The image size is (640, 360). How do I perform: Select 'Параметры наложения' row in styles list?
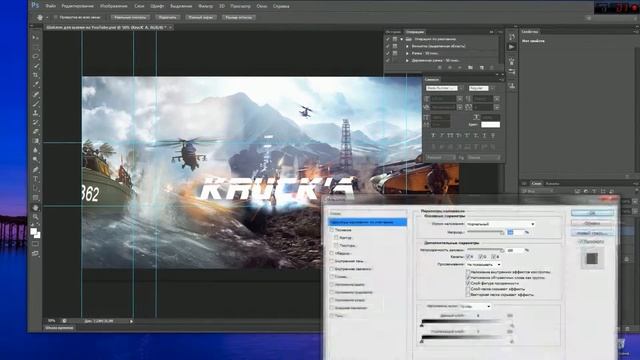(x=367, y=222)
